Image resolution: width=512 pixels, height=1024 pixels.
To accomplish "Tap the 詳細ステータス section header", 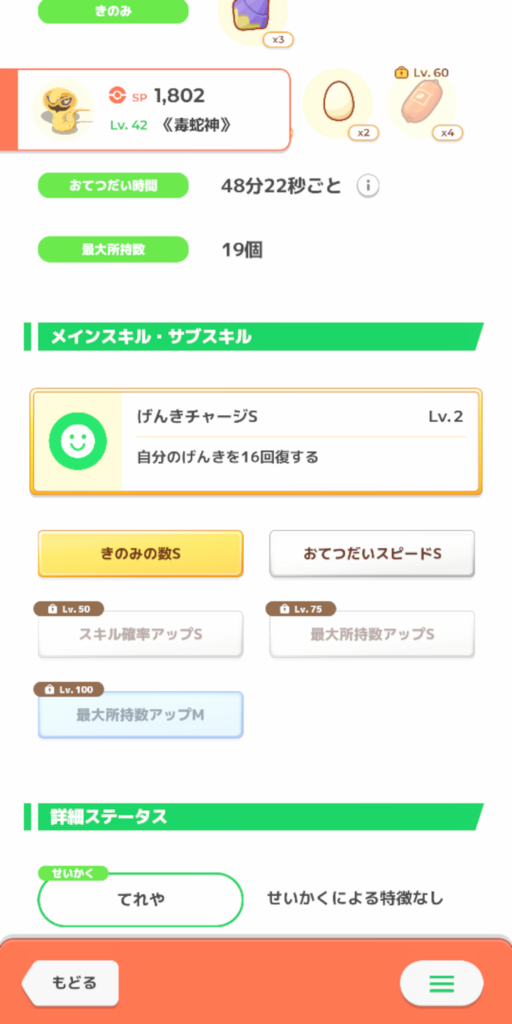I will pos(254,816).
